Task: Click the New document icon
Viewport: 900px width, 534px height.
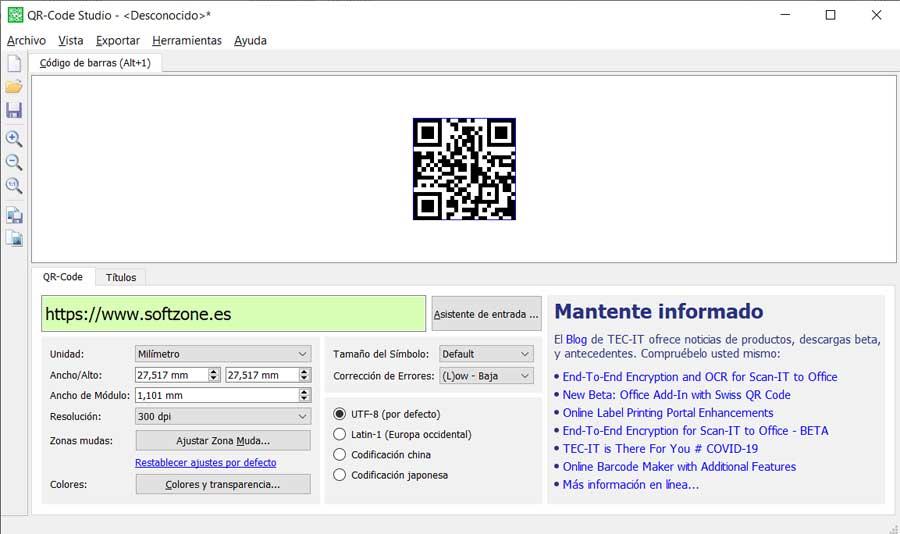Action: 14,63
